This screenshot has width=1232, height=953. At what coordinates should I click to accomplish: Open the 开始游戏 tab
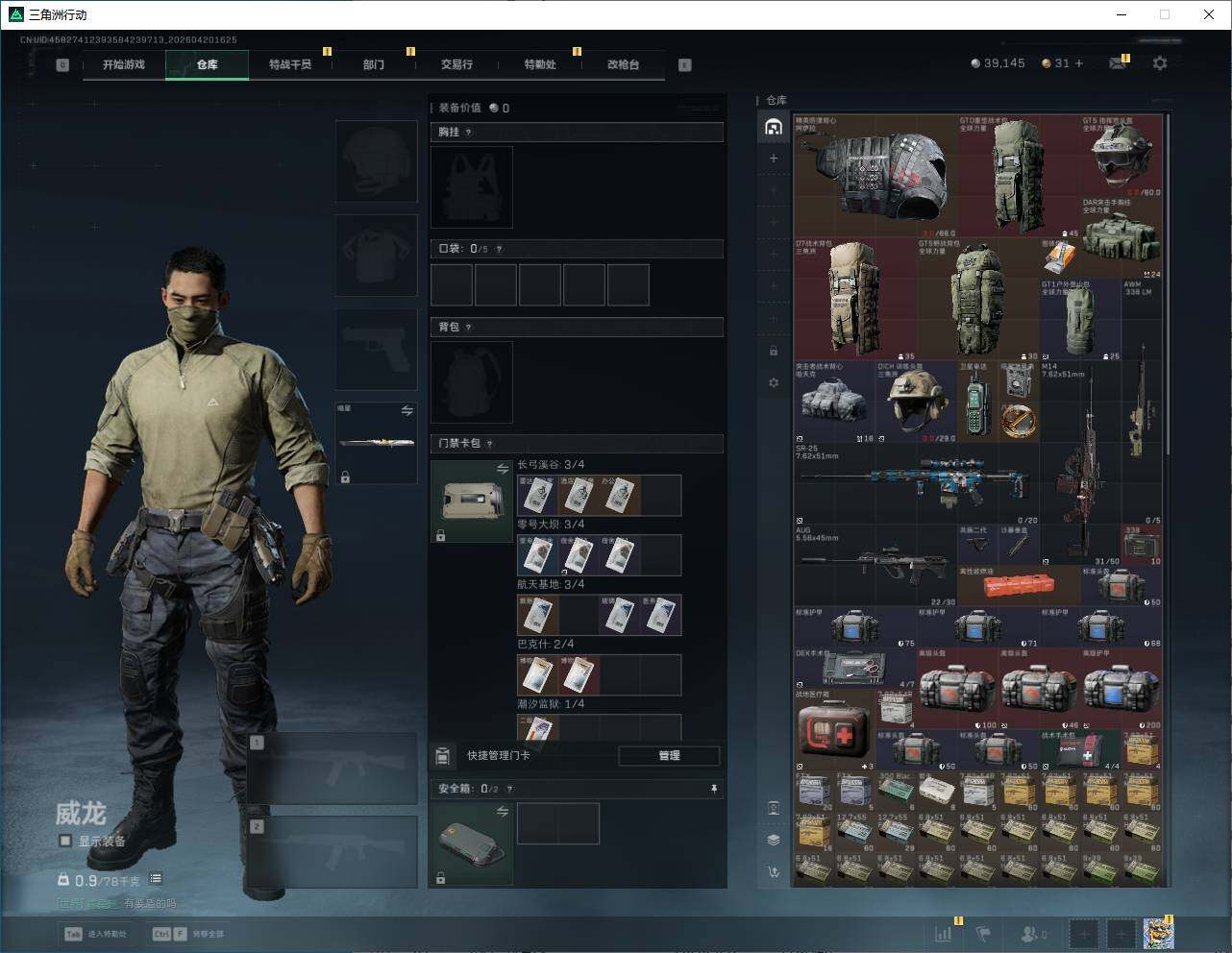(124, 64)
